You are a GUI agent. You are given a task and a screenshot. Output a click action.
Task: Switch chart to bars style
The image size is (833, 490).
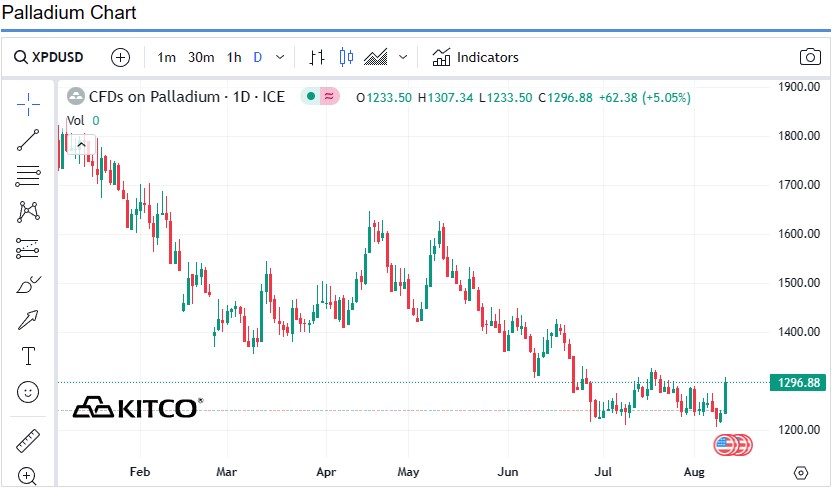[x=317, y=57]
